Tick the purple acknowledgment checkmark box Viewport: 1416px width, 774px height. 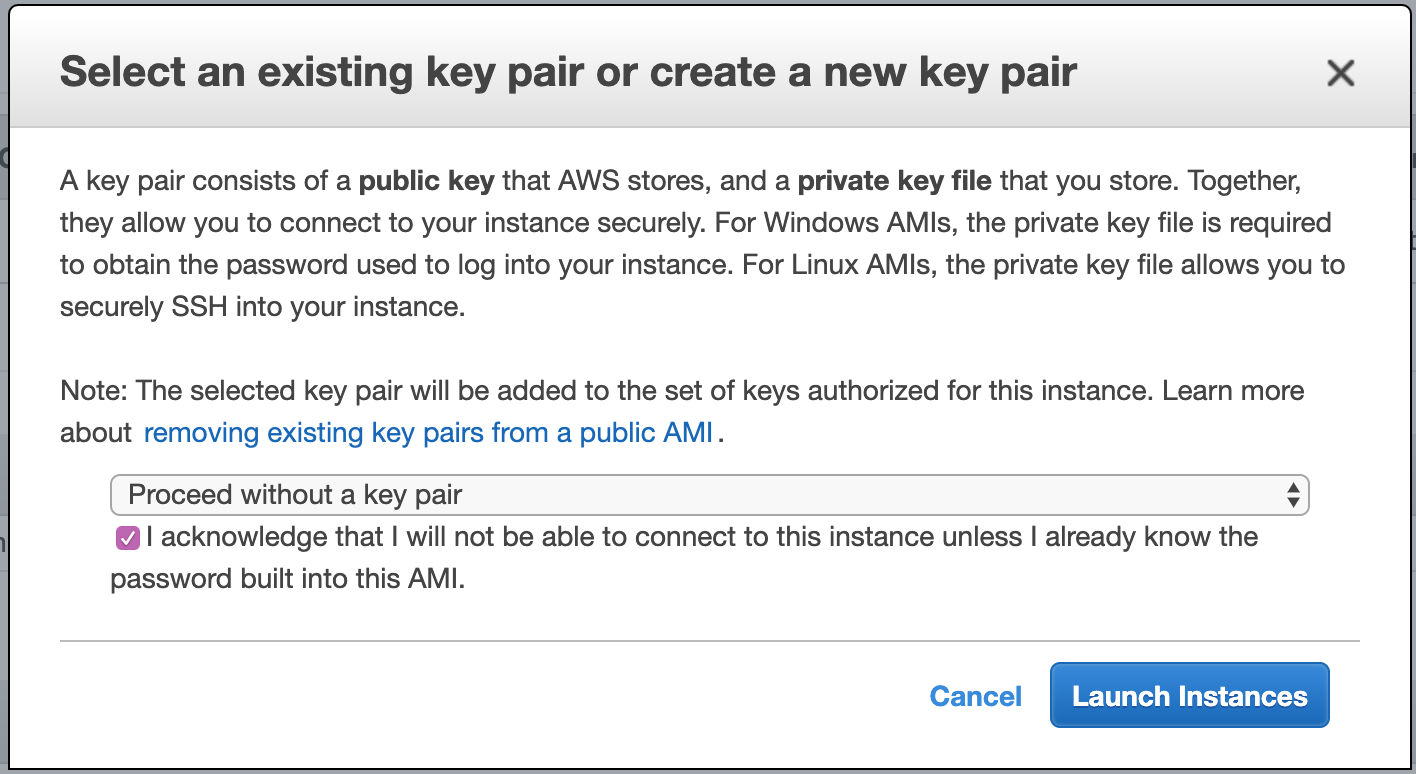pos(127,539)
